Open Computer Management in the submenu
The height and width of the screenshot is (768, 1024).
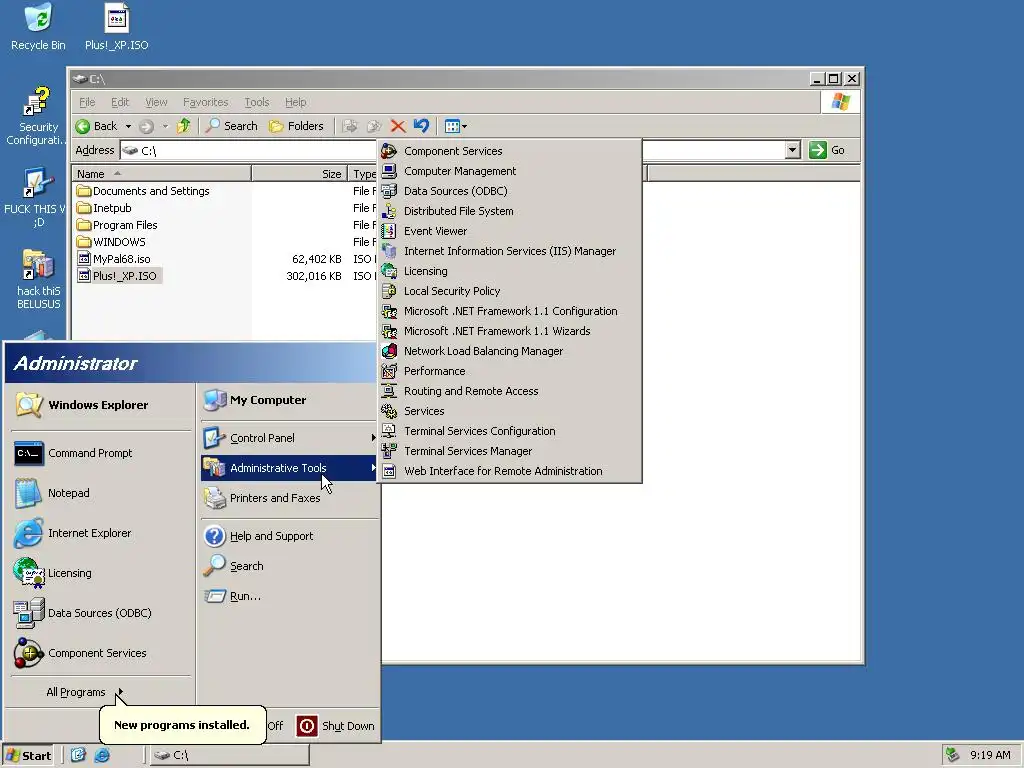pyautogui.click(x=509, y=171)
